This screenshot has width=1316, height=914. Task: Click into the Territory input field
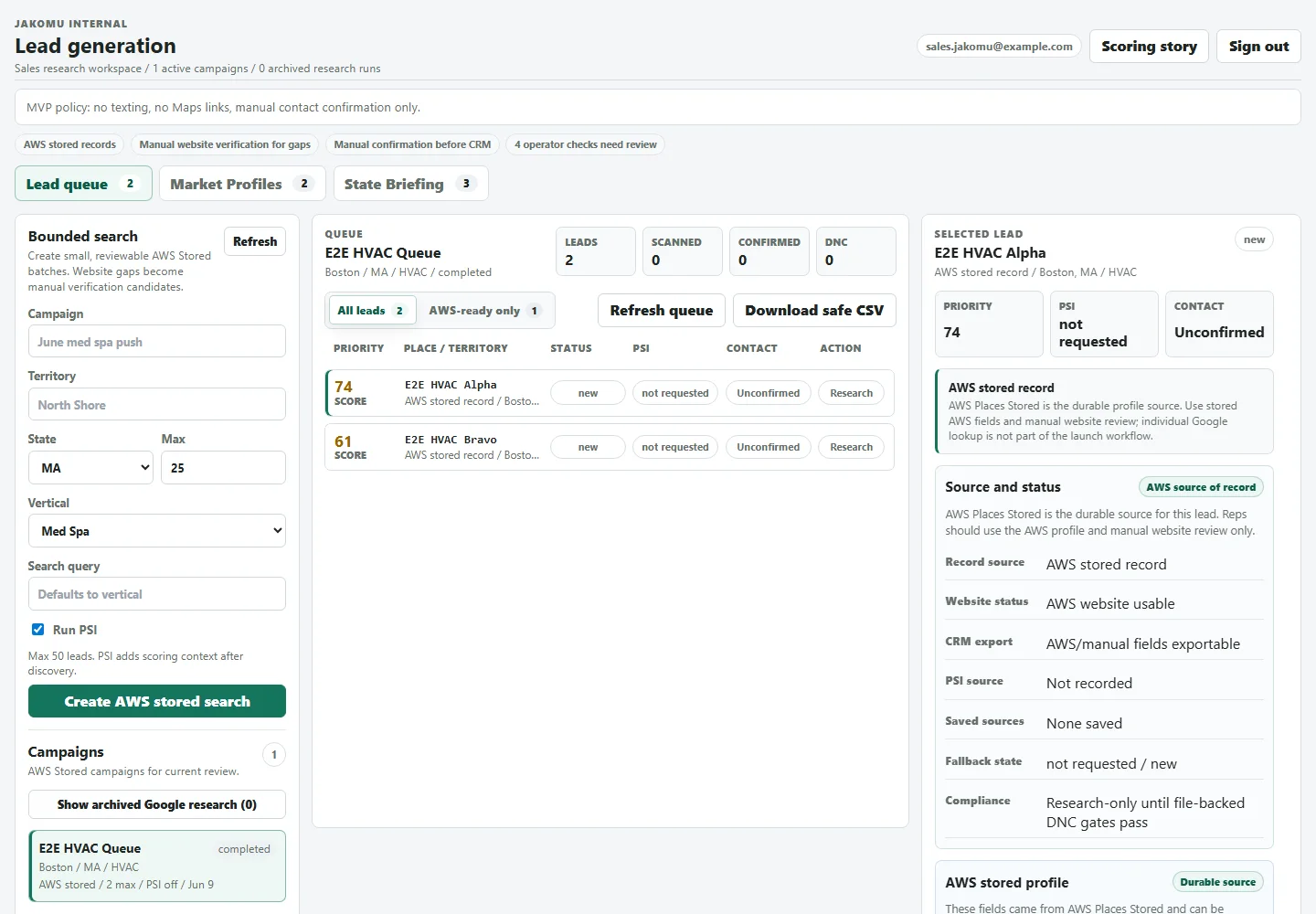point(157,404)
